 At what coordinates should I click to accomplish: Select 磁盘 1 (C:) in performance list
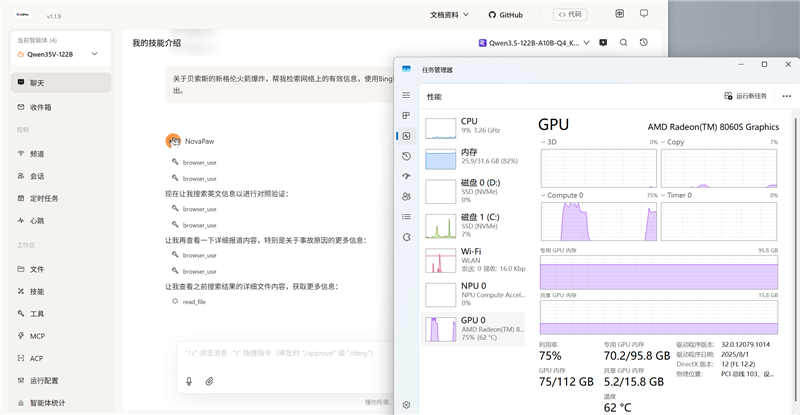coord(473,226)
